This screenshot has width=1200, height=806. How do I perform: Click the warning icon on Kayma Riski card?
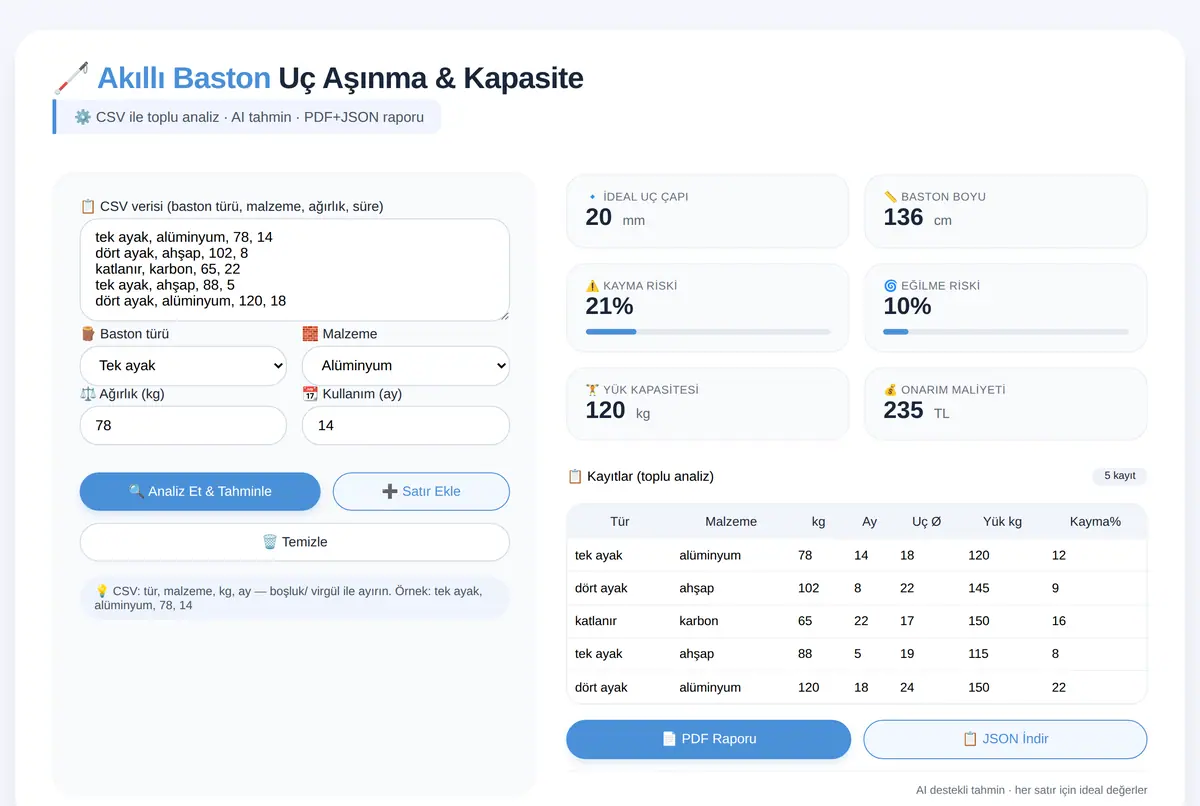click(592, 286)
